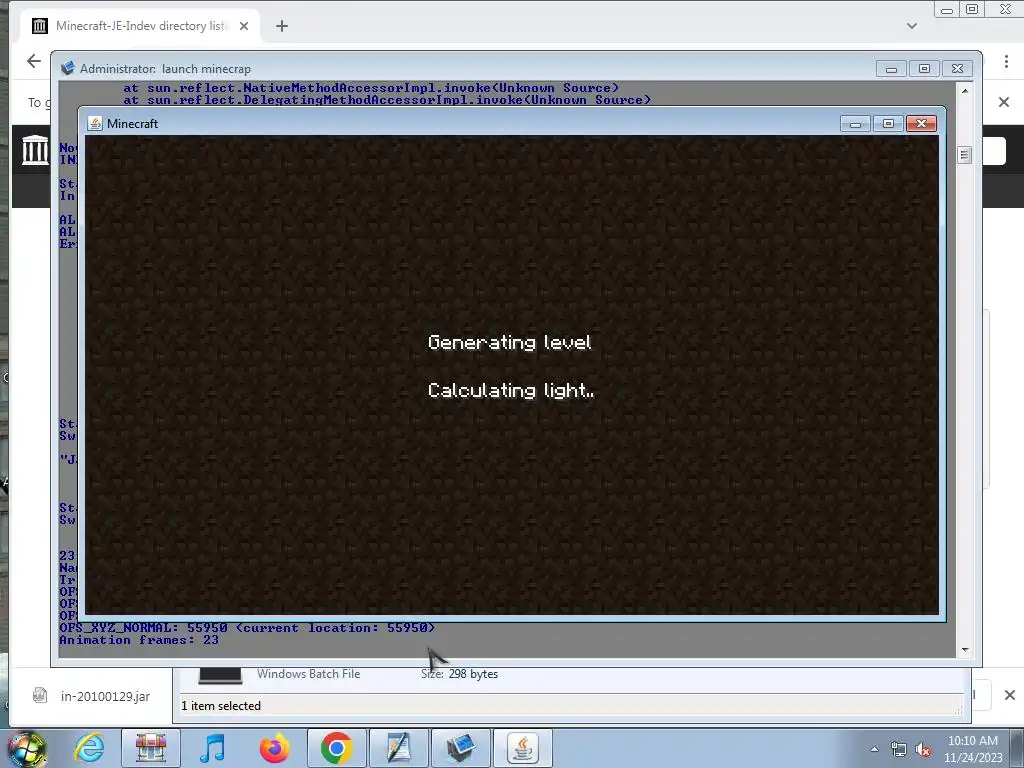Open the Chrome tab search dropdown

(912, 26)
